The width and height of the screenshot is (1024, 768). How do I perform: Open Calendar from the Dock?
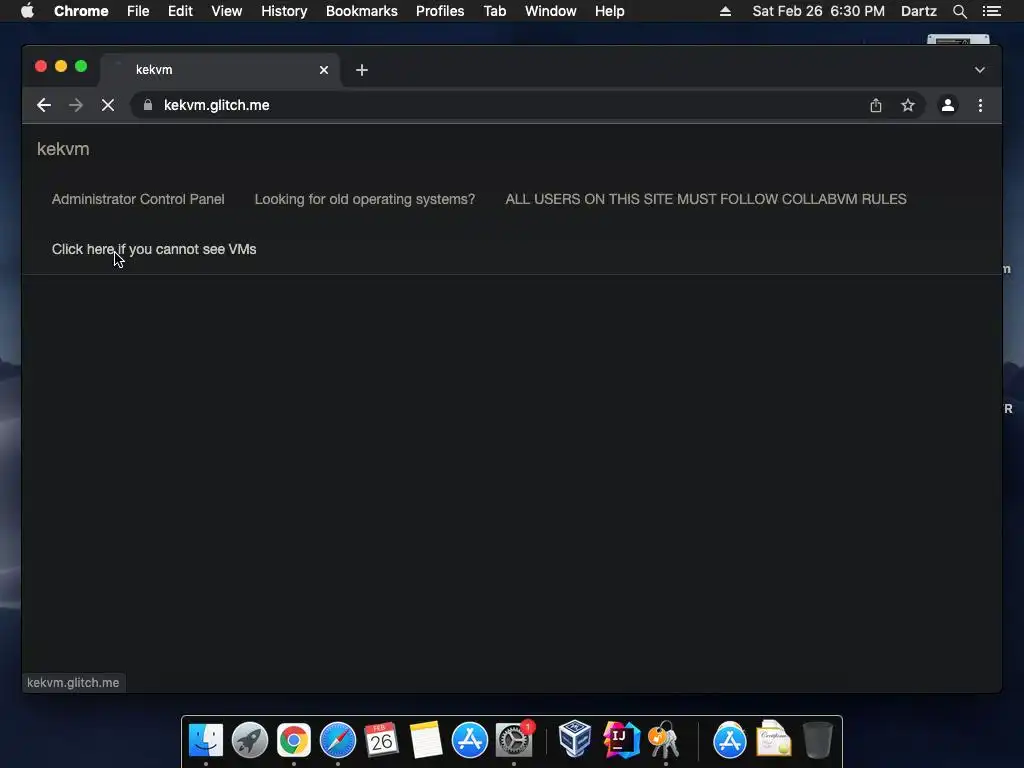[x=381, y=741]
